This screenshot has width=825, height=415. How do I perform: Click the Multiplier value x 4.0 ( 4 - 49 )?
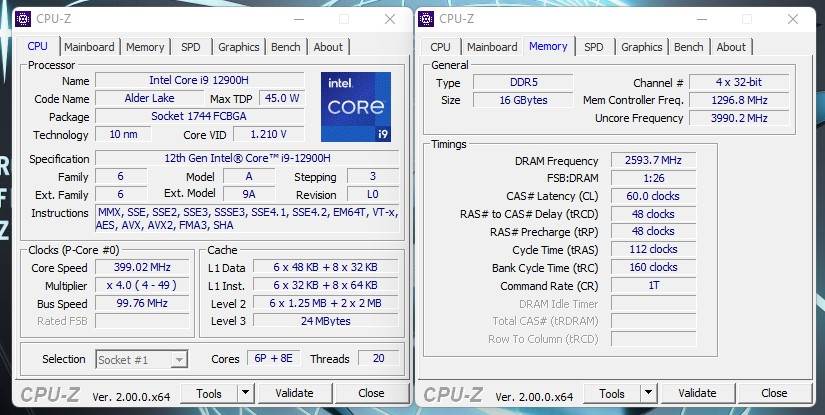coord(142,285)
